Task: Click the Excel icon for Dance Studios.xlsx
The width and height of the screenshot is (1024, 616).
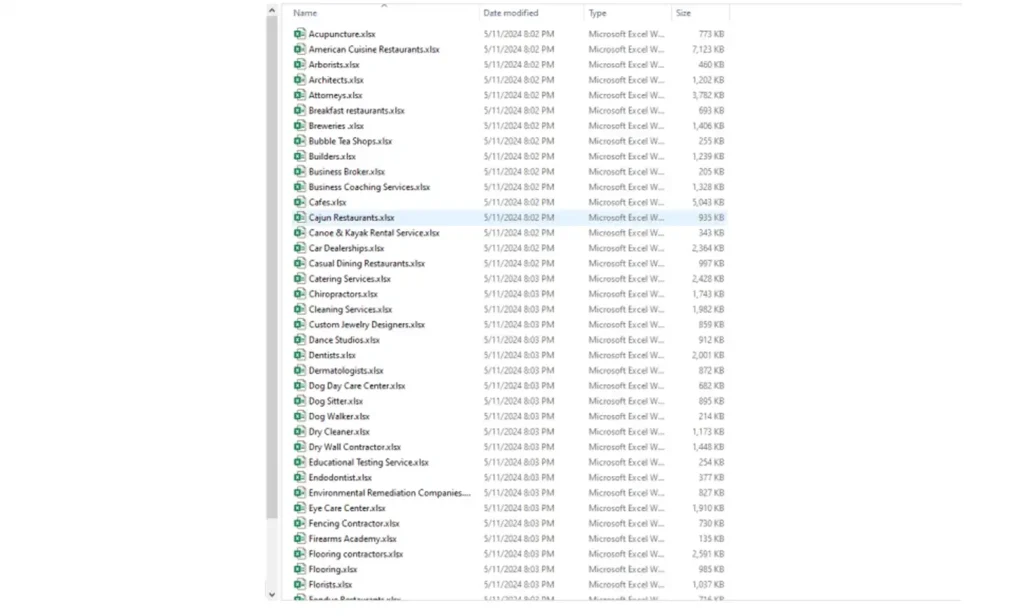Action: (299, 340)
